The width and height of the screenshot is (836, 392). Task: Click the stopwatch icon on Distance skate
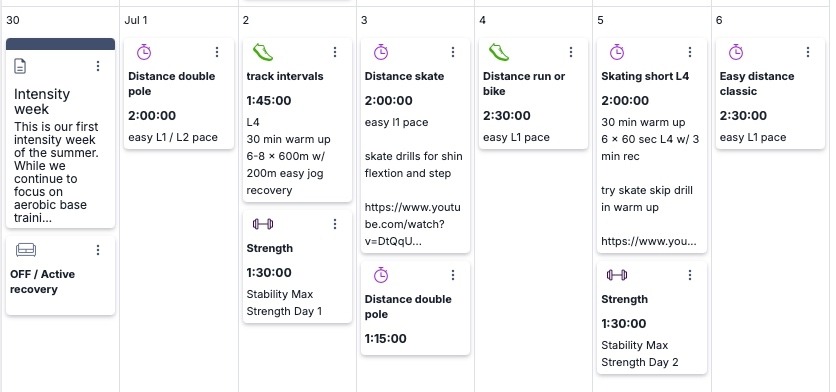click(x=381, y=52)
